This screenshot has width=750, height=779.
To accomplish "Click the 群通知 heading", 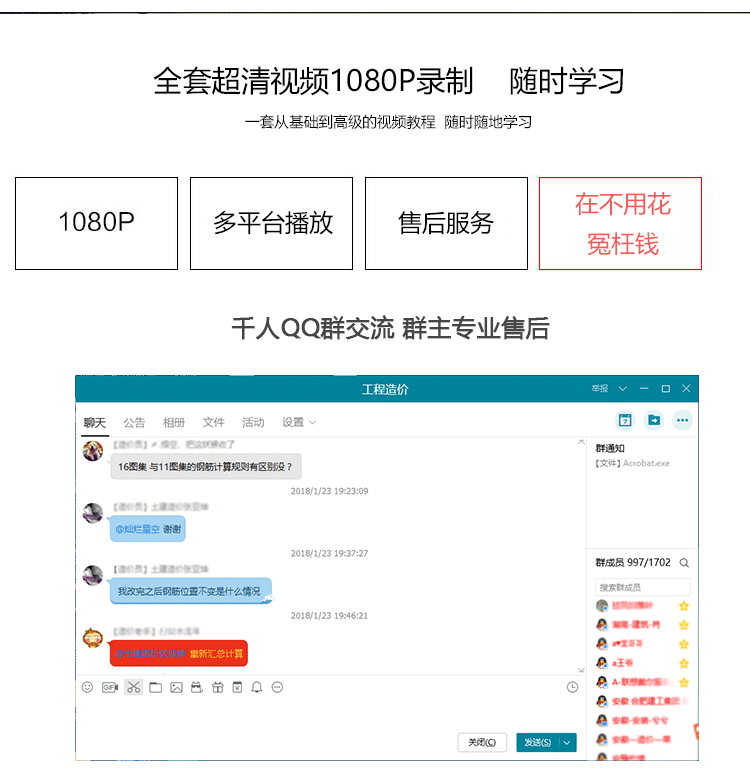I will click(610, 448).
